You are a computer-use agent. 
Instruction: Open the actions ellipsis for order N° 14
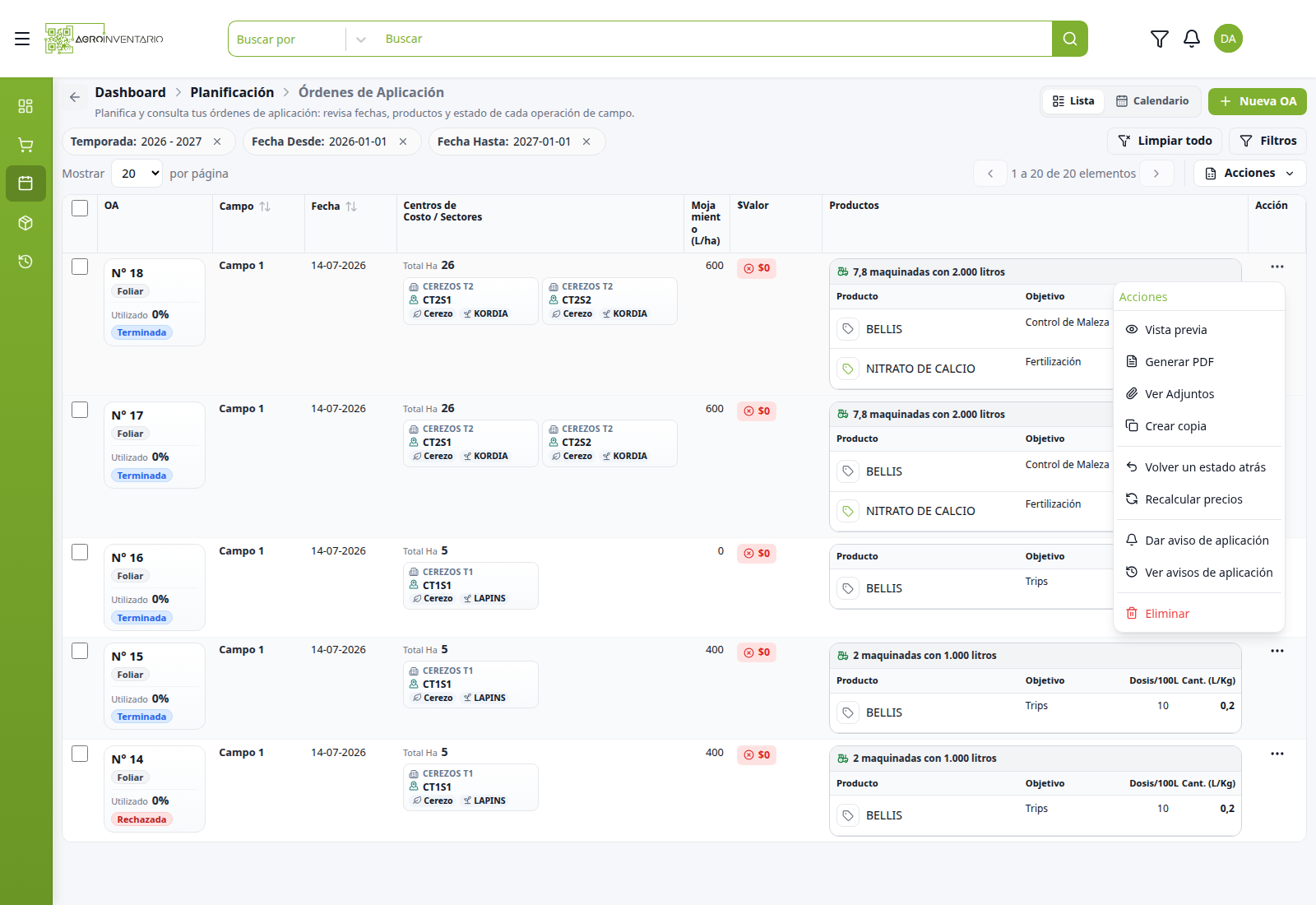(x=1277, y=754)
